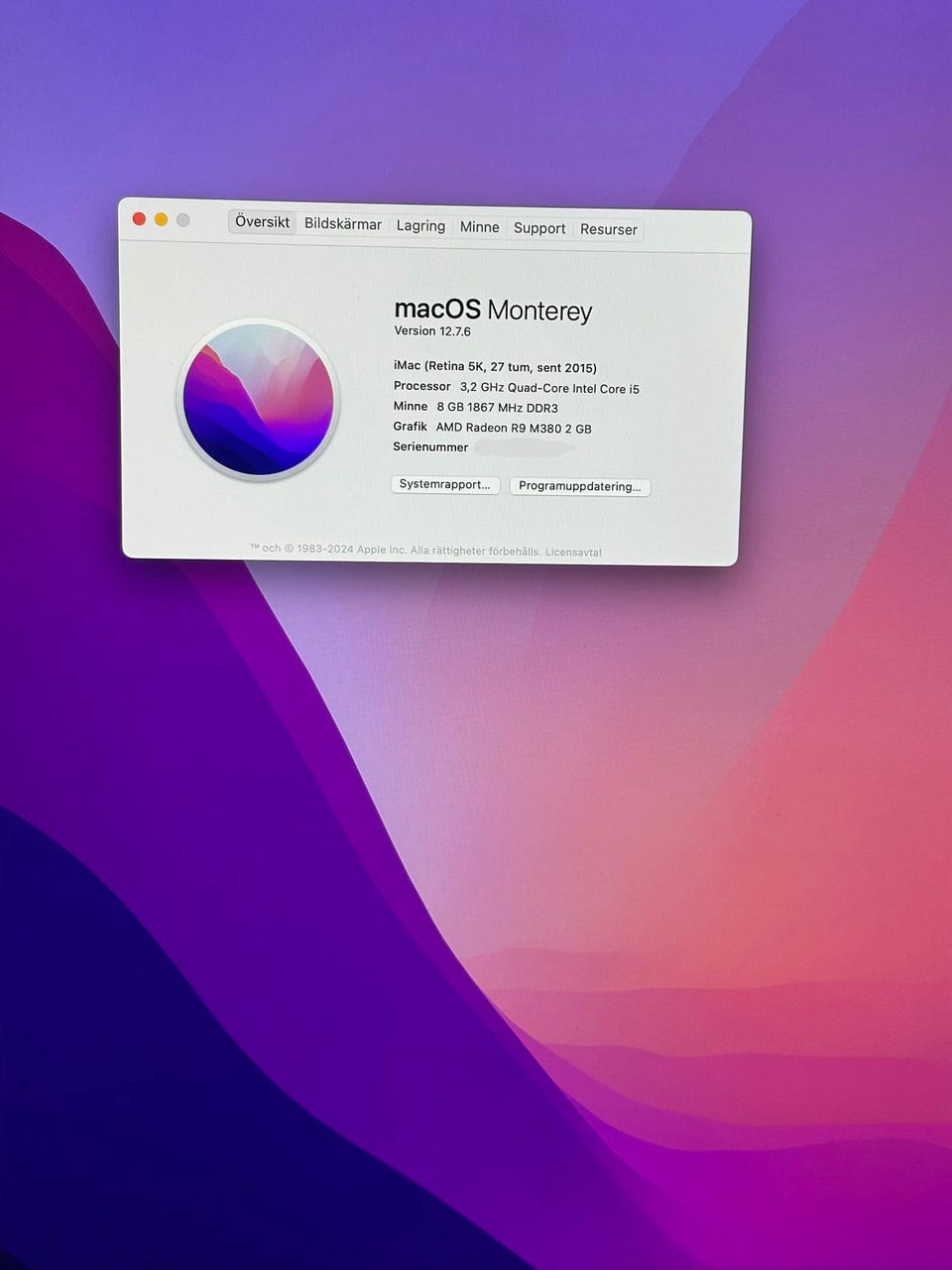Click the macOS Monterey heading
This screenshot has height=1270, width=952.
(x=493, y=311)
